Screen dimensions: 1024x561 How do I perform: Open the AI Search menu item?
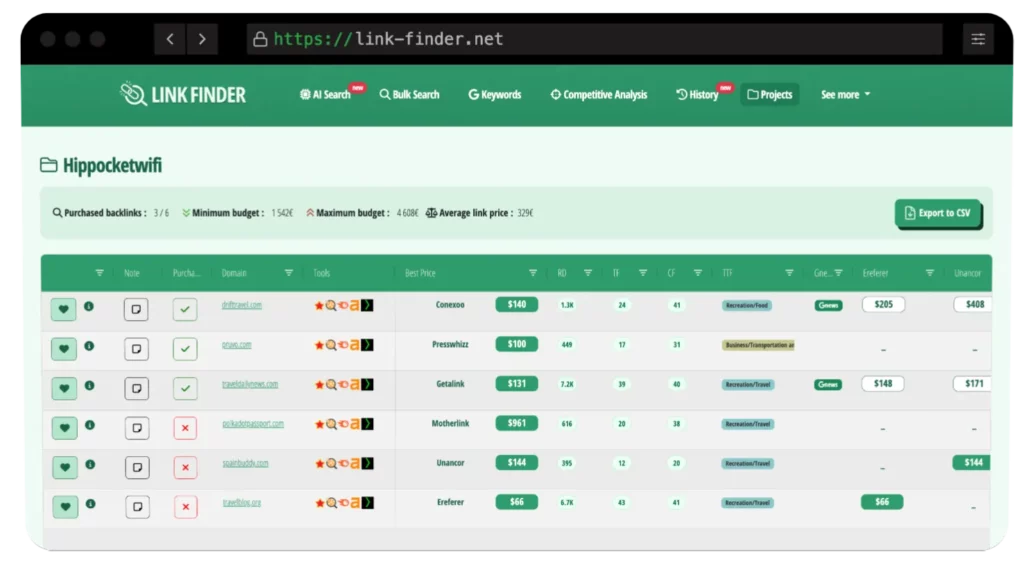coord(325,95)
